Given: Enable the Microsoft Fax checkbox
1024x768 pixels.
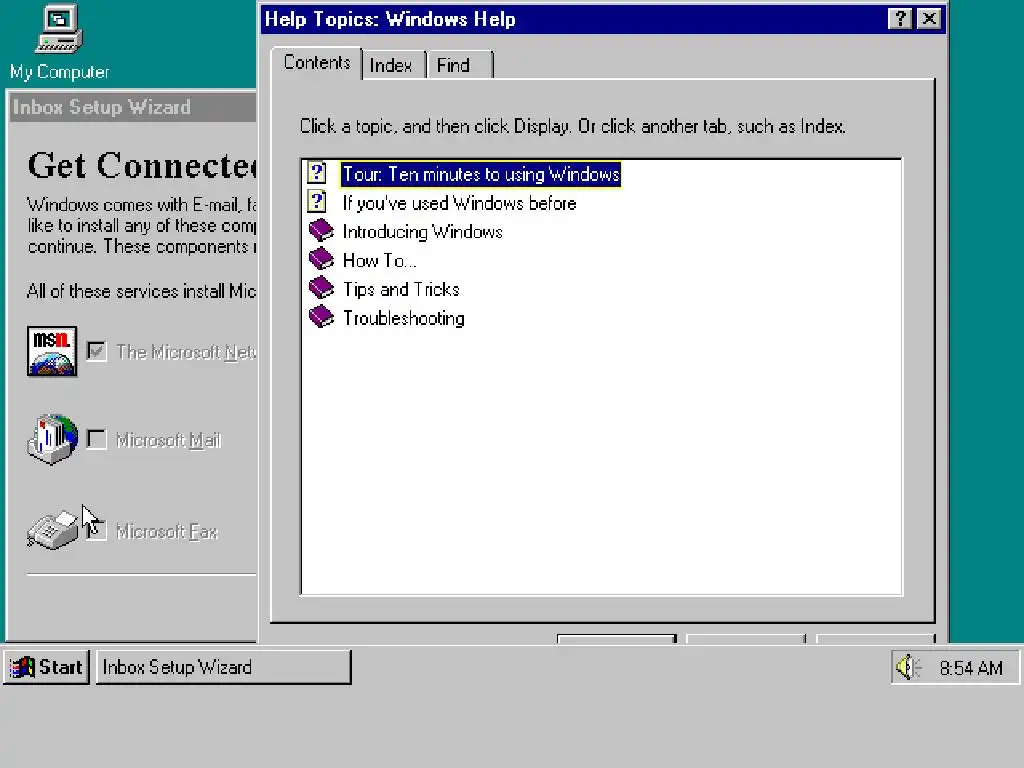Looking at the screenshot, I should [x=96, y=530].
